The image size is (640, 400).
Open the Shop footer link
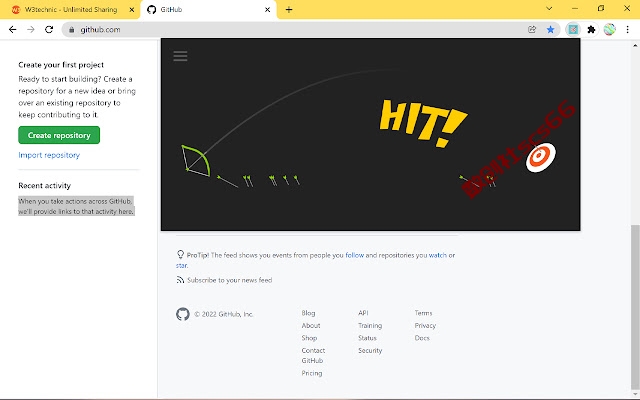pos(309,338)
